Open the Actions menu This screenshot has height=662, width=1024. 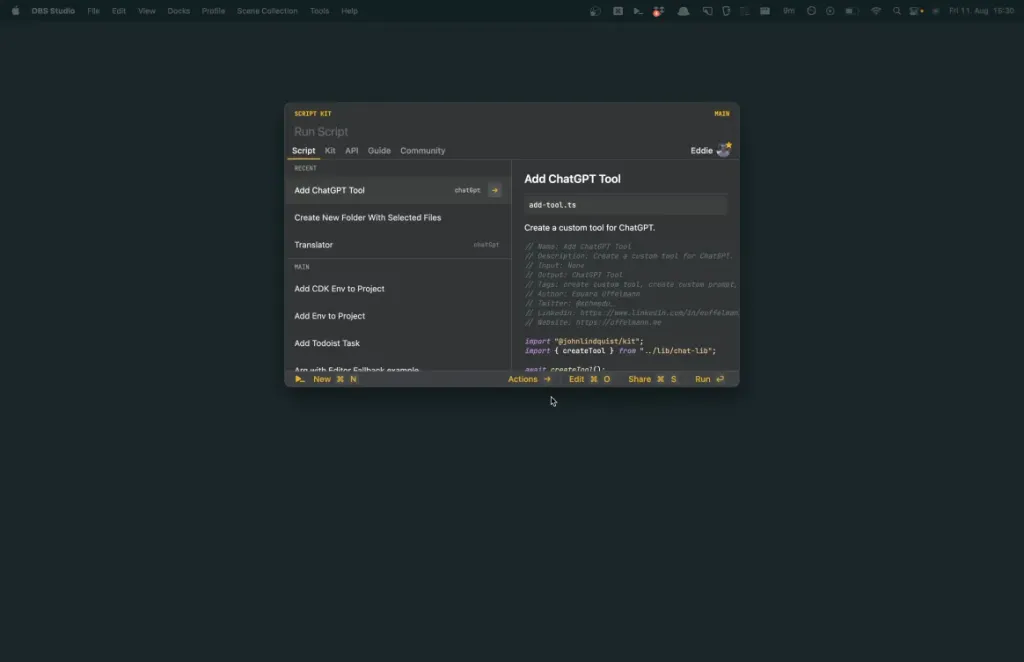[x=521, y=379]
